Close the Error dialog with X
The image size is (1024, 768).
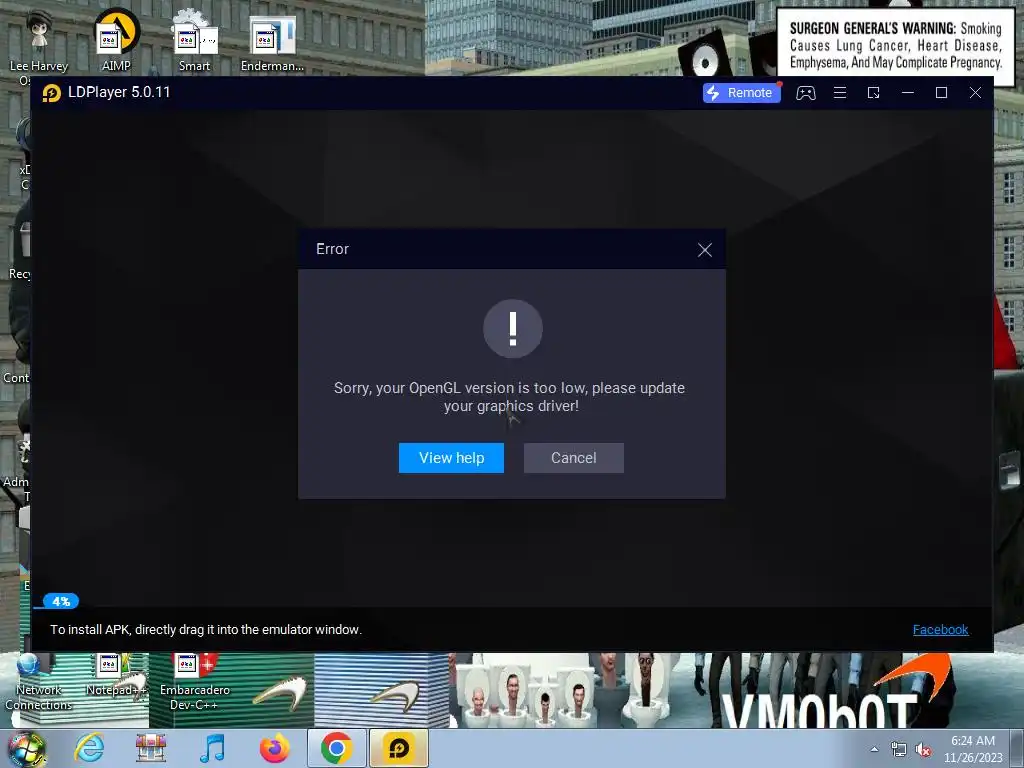705,249
